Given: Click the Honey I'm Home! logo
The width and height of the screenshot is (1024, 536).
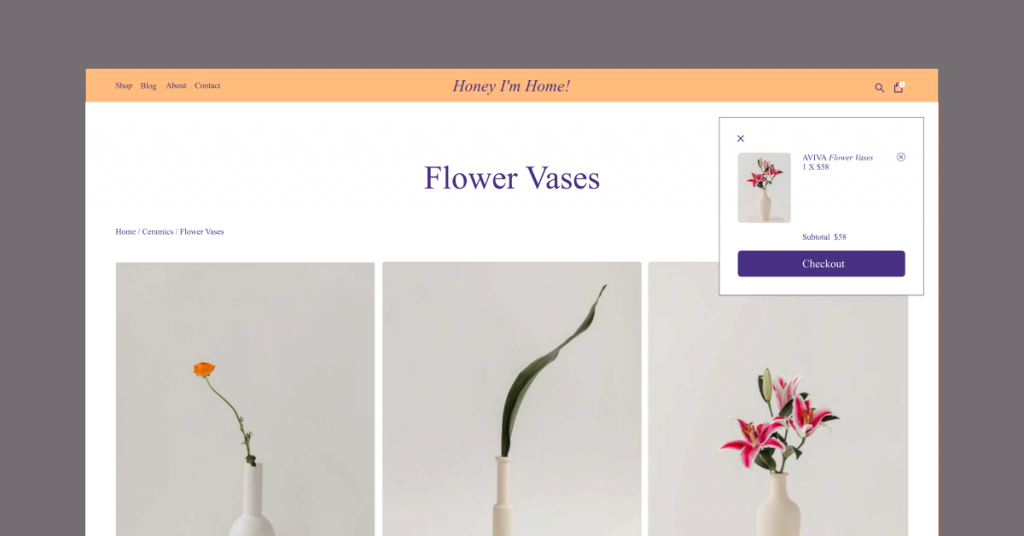Looking at the screenshot, I should coord(511,86).
